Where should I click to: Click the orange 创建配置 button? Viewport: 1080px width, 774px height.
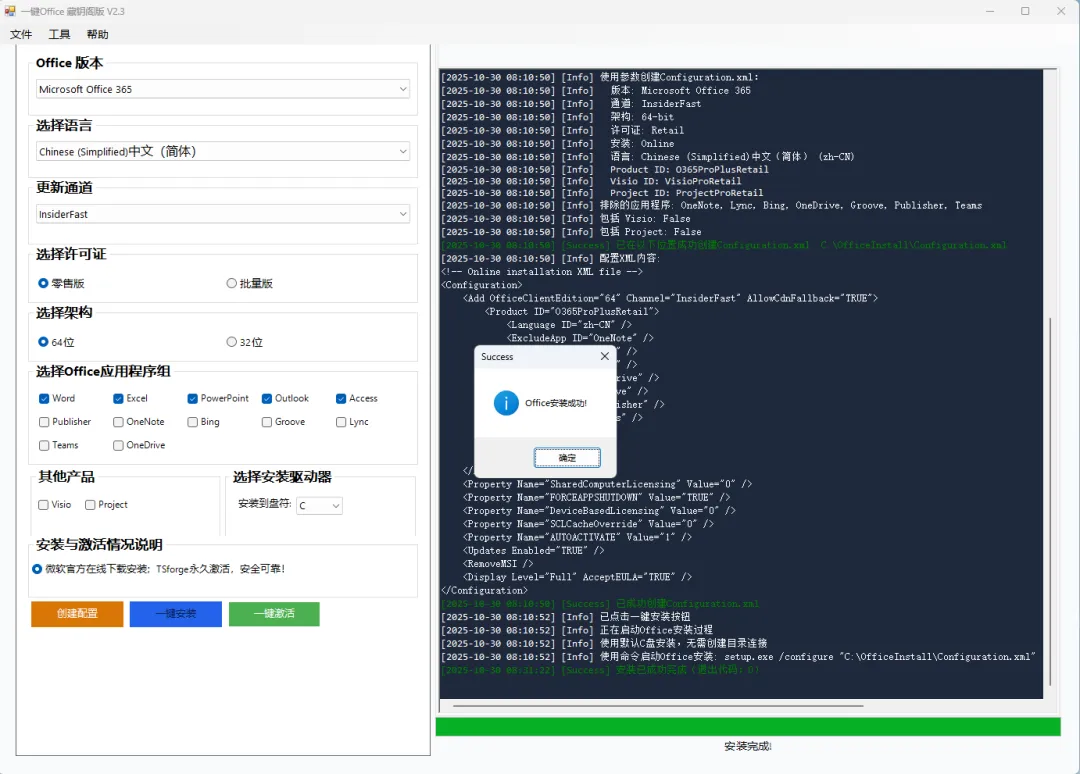point(77,614)
